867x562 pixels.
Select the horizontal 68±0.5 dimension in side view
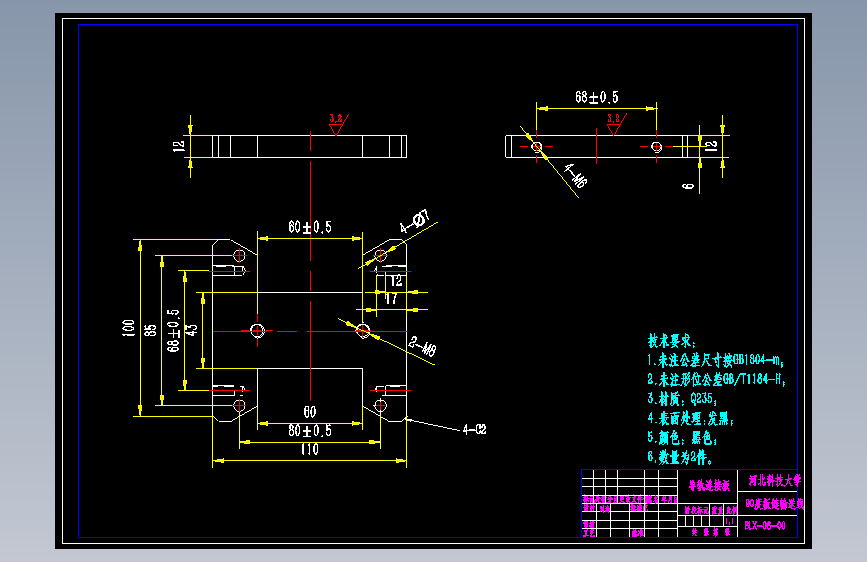click(x=597, y=97)
